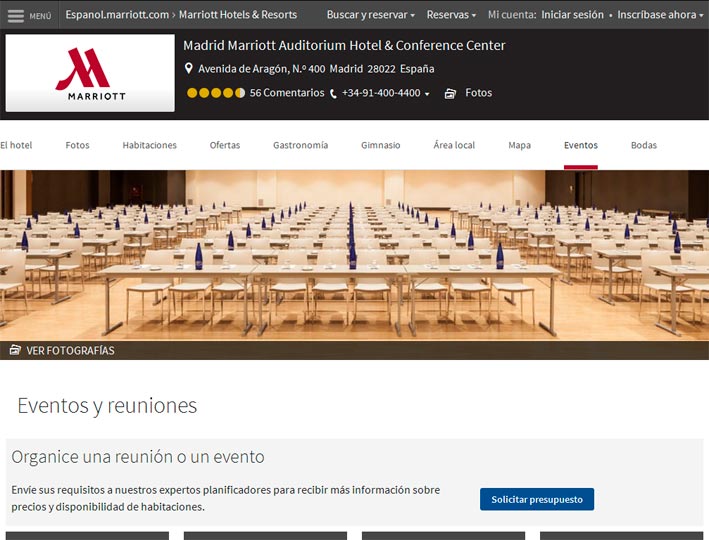Expand the Inscríbase ahora dropdown
This screenshot has height=540, width=709.
click(x=660, y=15)
